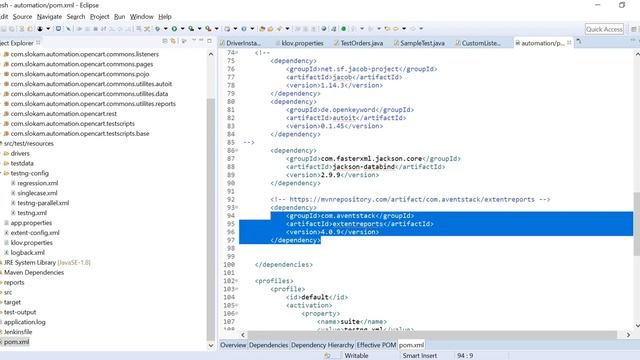Screen dimensions: 640x360
Task: Click the green circle icon in toolbar
Action: pos(343,29)
